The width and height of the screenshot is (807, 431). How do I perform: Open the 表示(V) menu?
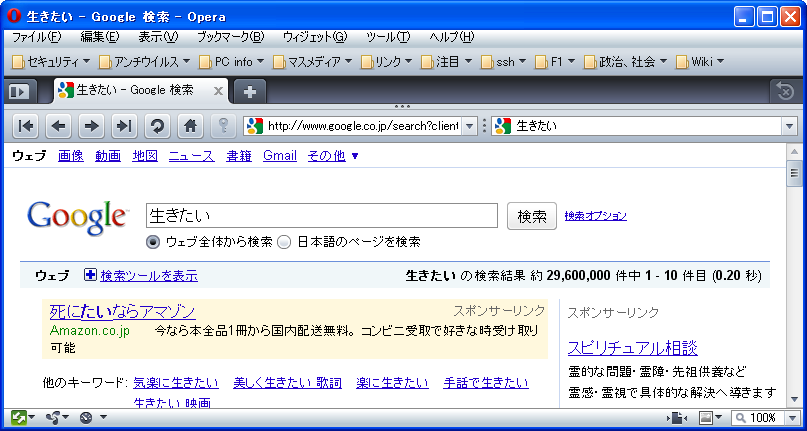[x=158, y=37]
